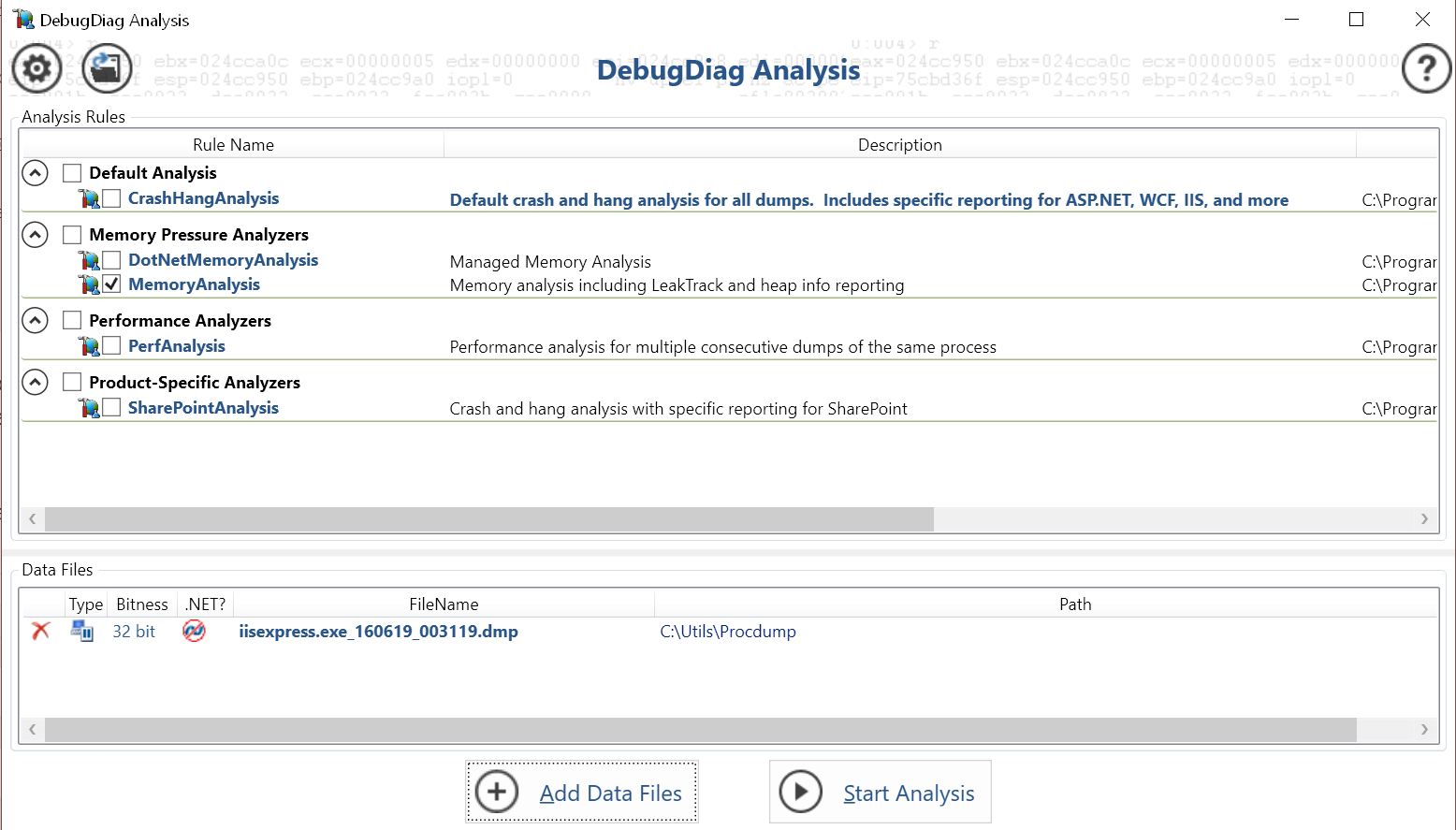Uncheck the MemoryAnalysis checkbox

coord(111,284)
